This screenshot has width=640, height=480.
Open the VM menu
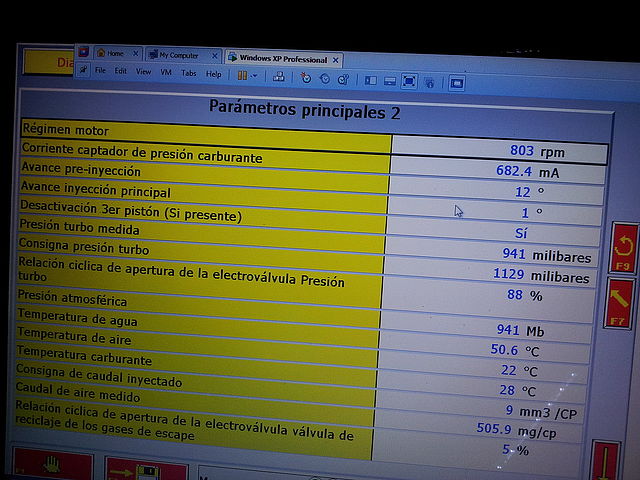pyautogui.click(x=166, y=73)
